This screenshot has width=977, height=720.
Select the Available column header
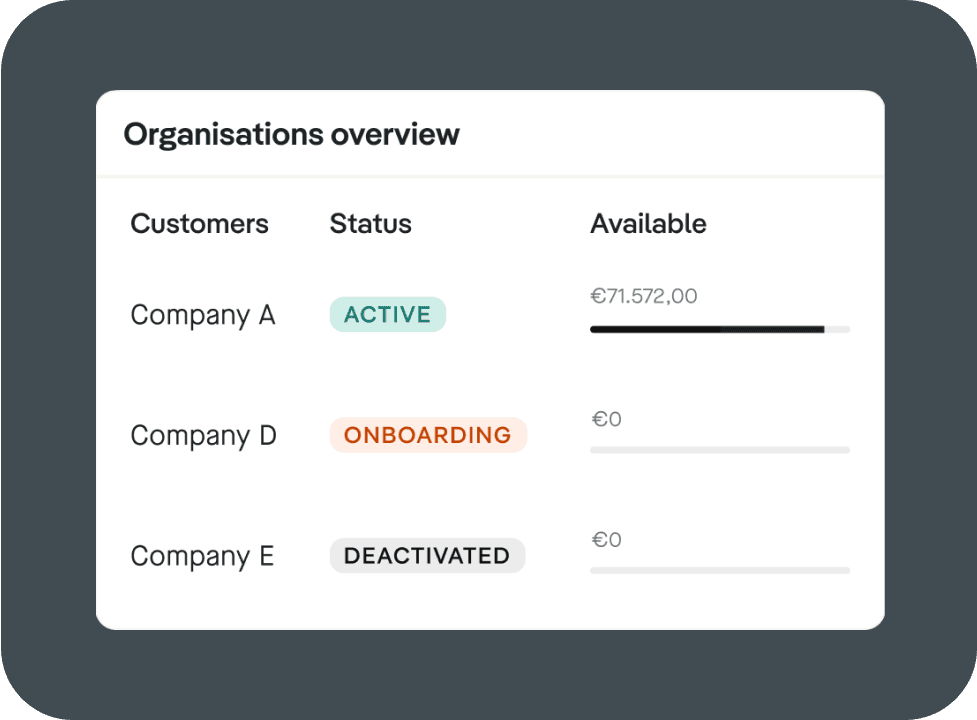648,224
